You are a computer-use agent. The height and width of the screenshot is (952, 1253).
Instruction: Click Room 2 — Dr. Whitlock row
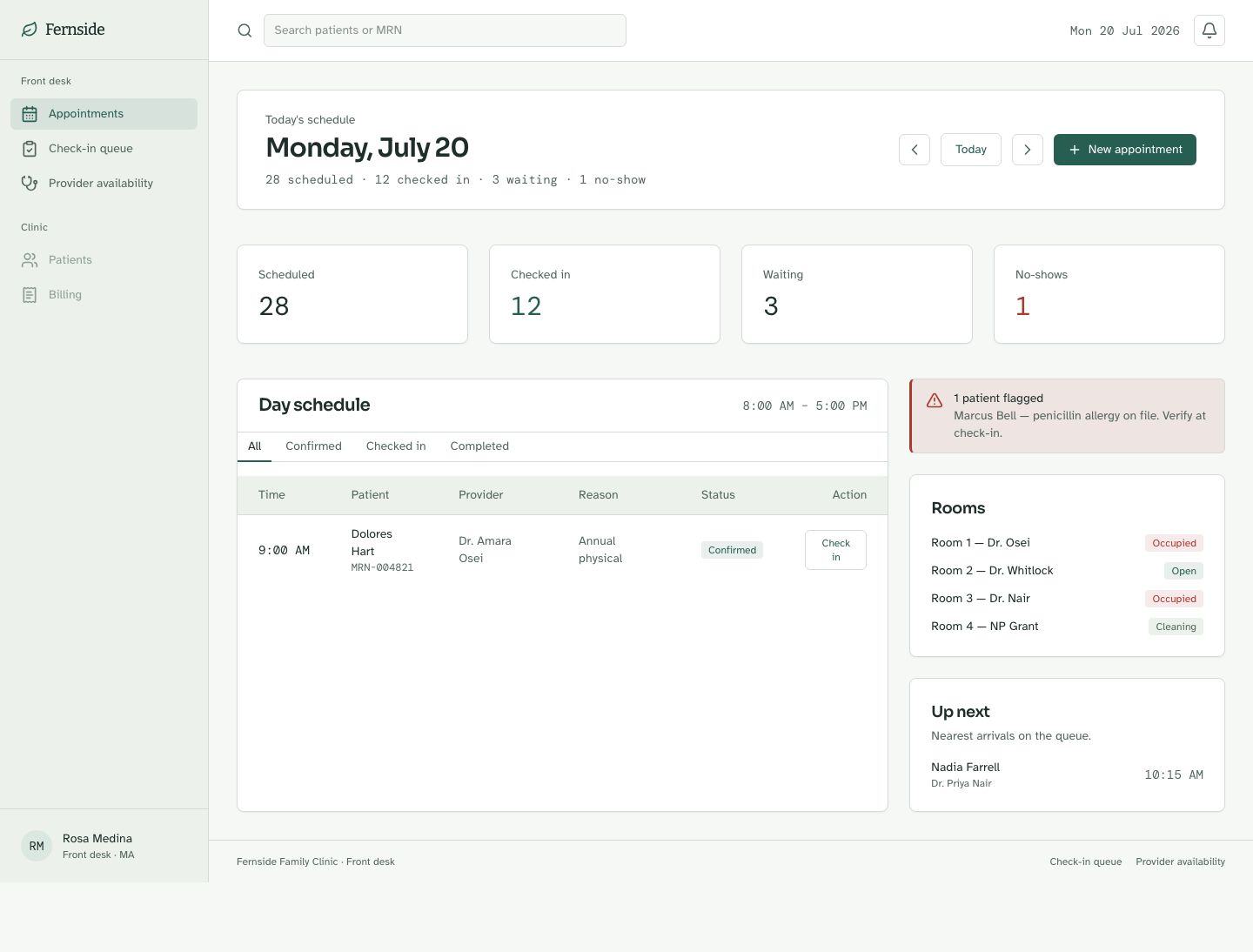1067,571
